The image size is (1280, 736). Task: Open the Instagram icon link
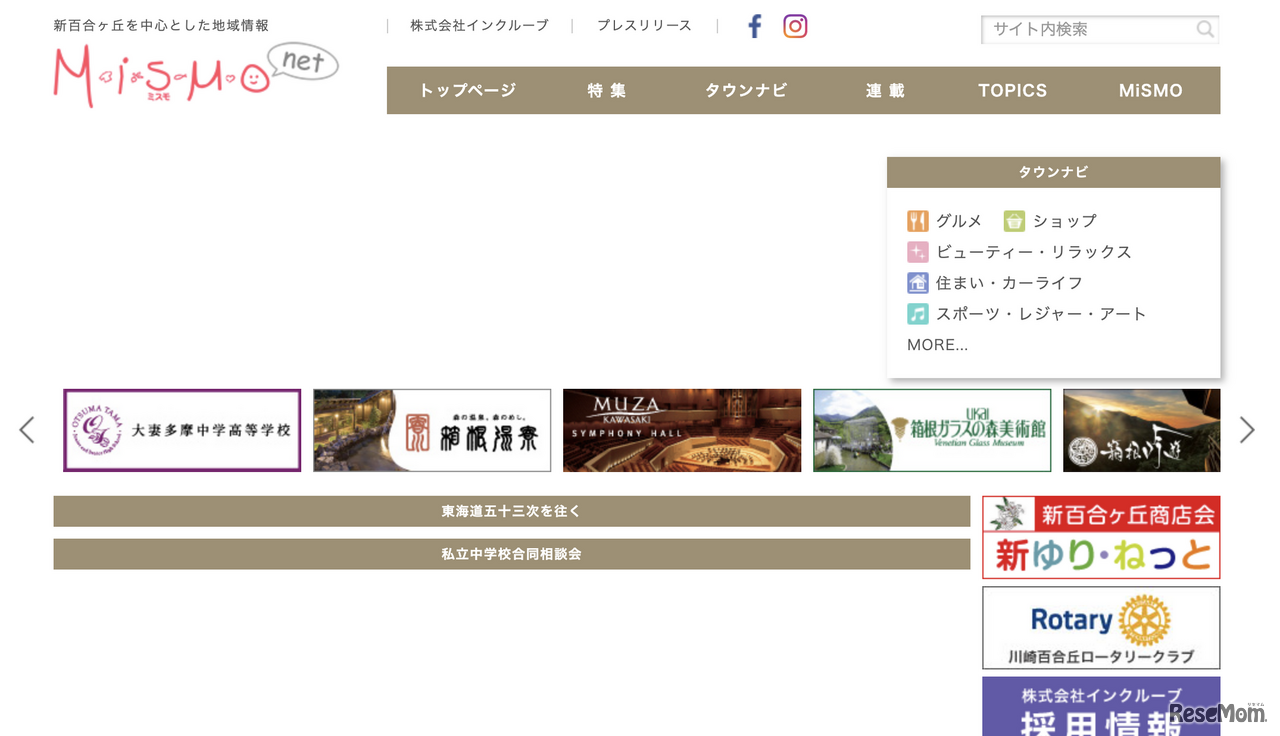pos(795,26)
